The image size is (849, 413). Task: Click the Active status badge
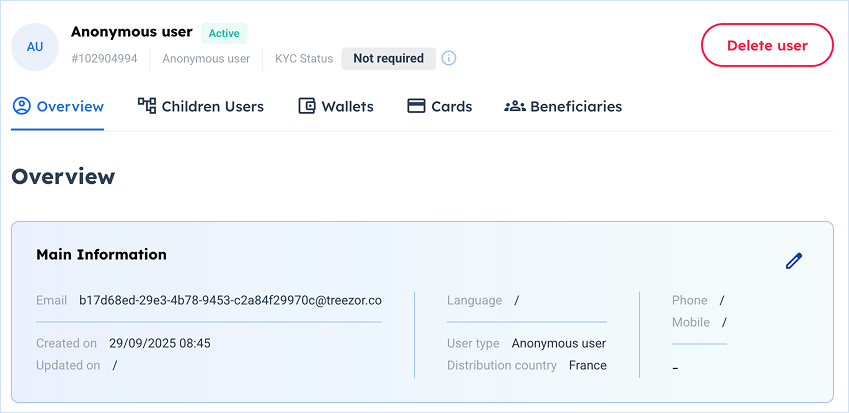point(224,33)
